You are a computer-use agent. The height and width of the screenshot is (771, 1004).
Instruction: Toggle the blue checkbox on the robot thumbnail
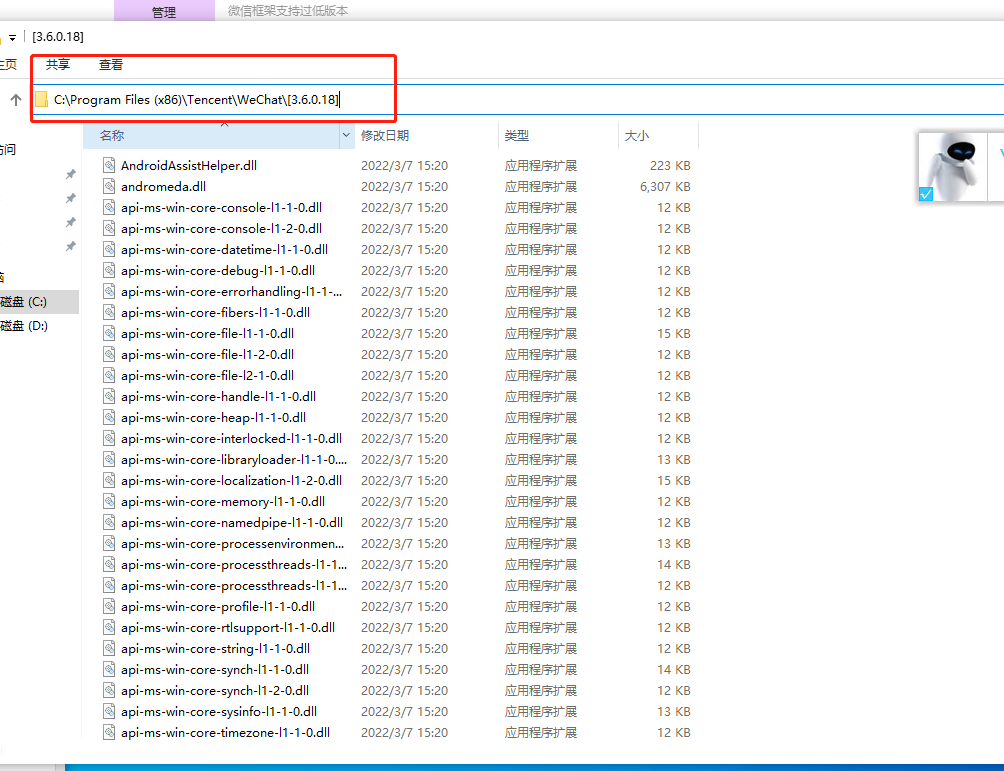926,194
